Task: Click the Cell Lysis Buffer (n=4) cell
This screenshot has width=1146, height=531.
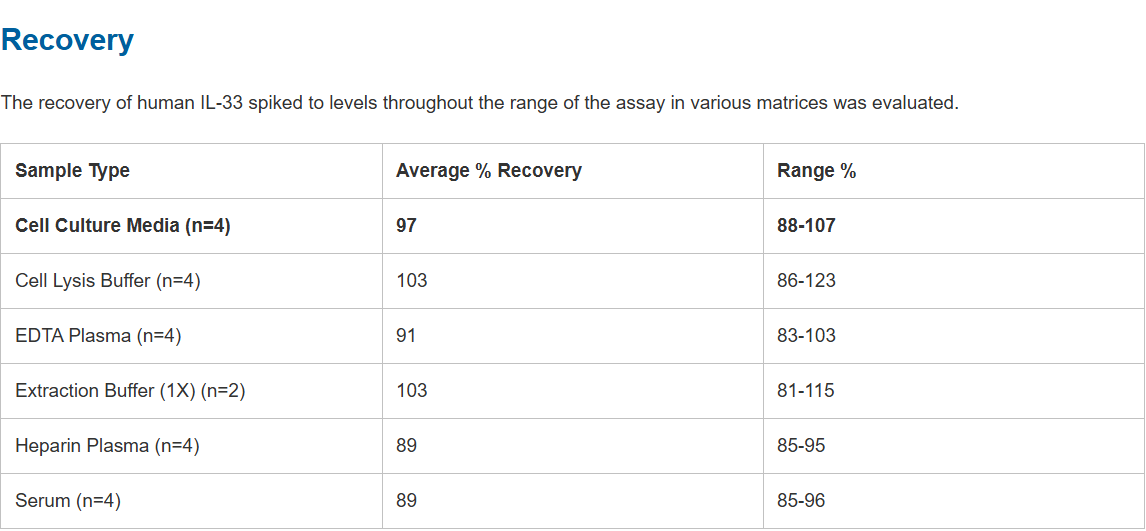Action: (108, 281)
